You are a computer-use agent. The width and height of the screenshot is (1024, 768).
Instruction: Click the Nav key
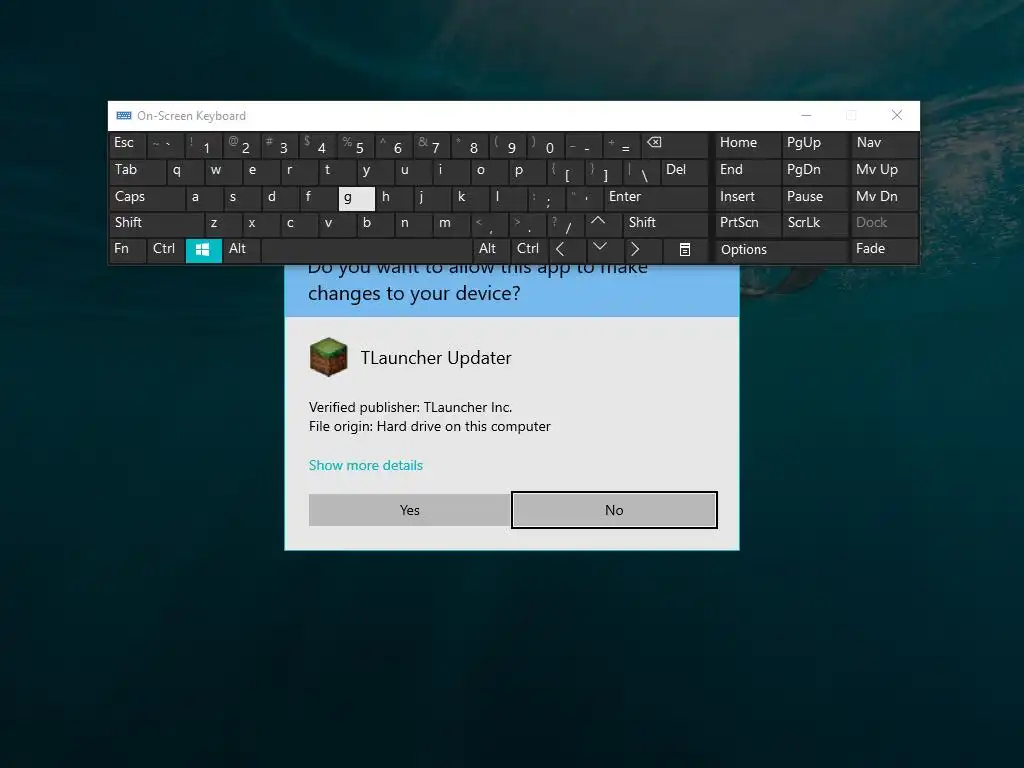click(885, 144)
